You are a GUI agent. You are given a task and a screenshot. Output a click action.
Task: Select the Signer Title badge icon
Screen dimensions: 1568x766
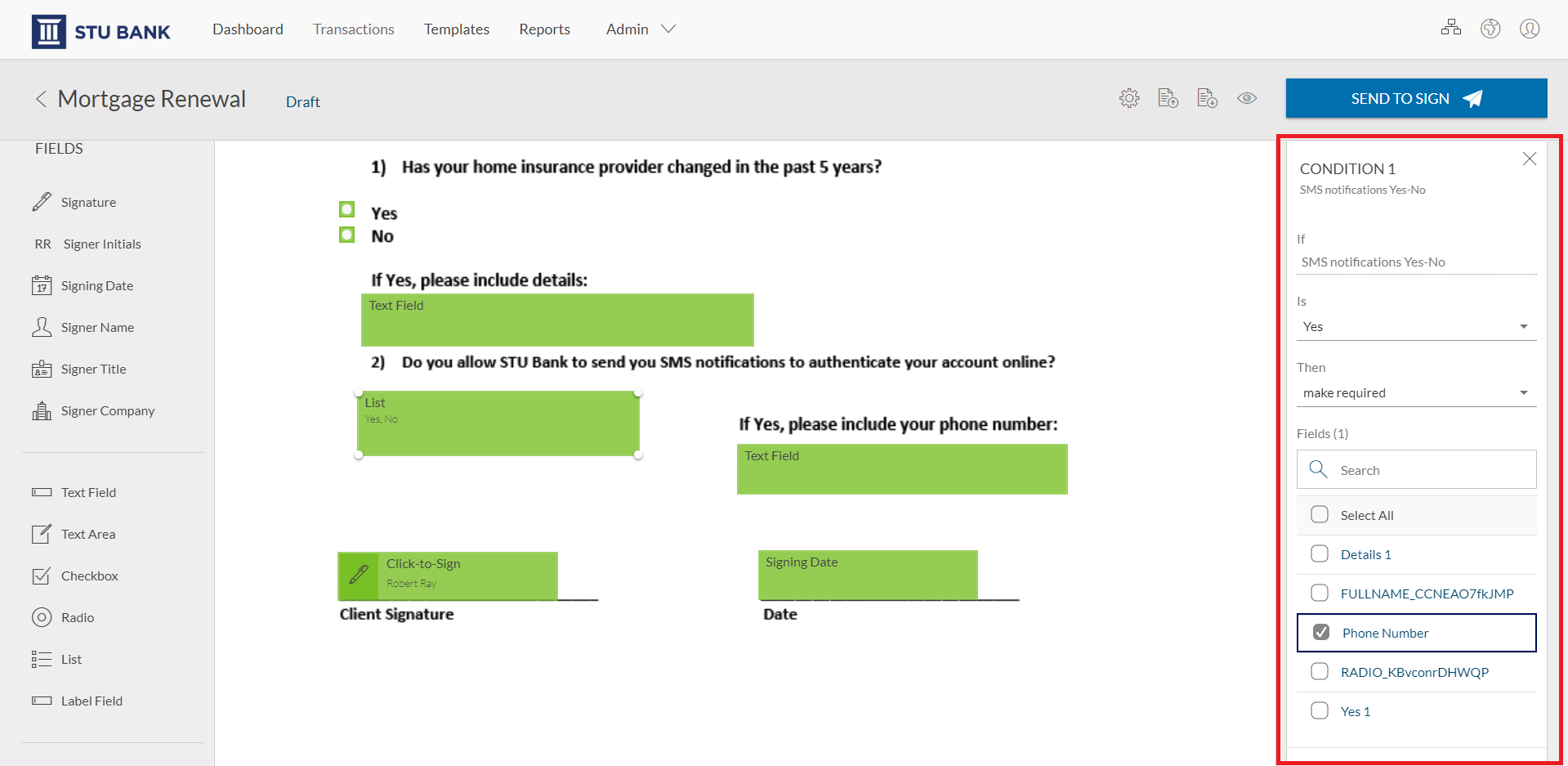[42, 369]
